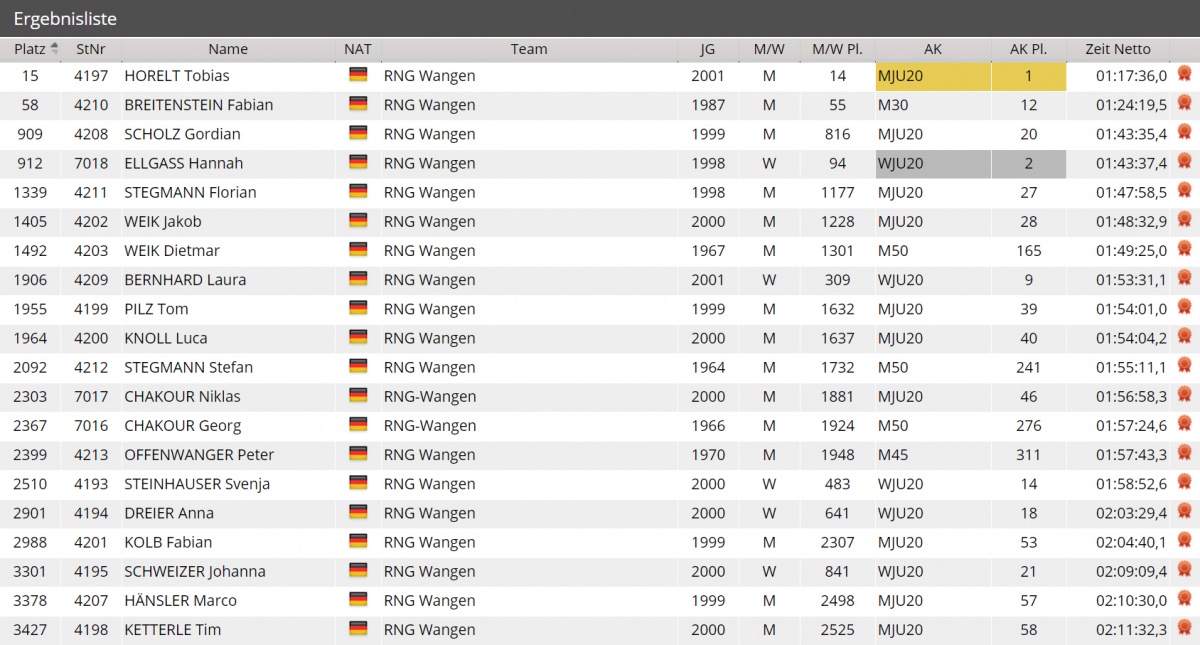Sort table by AK header

pos(933,49)
